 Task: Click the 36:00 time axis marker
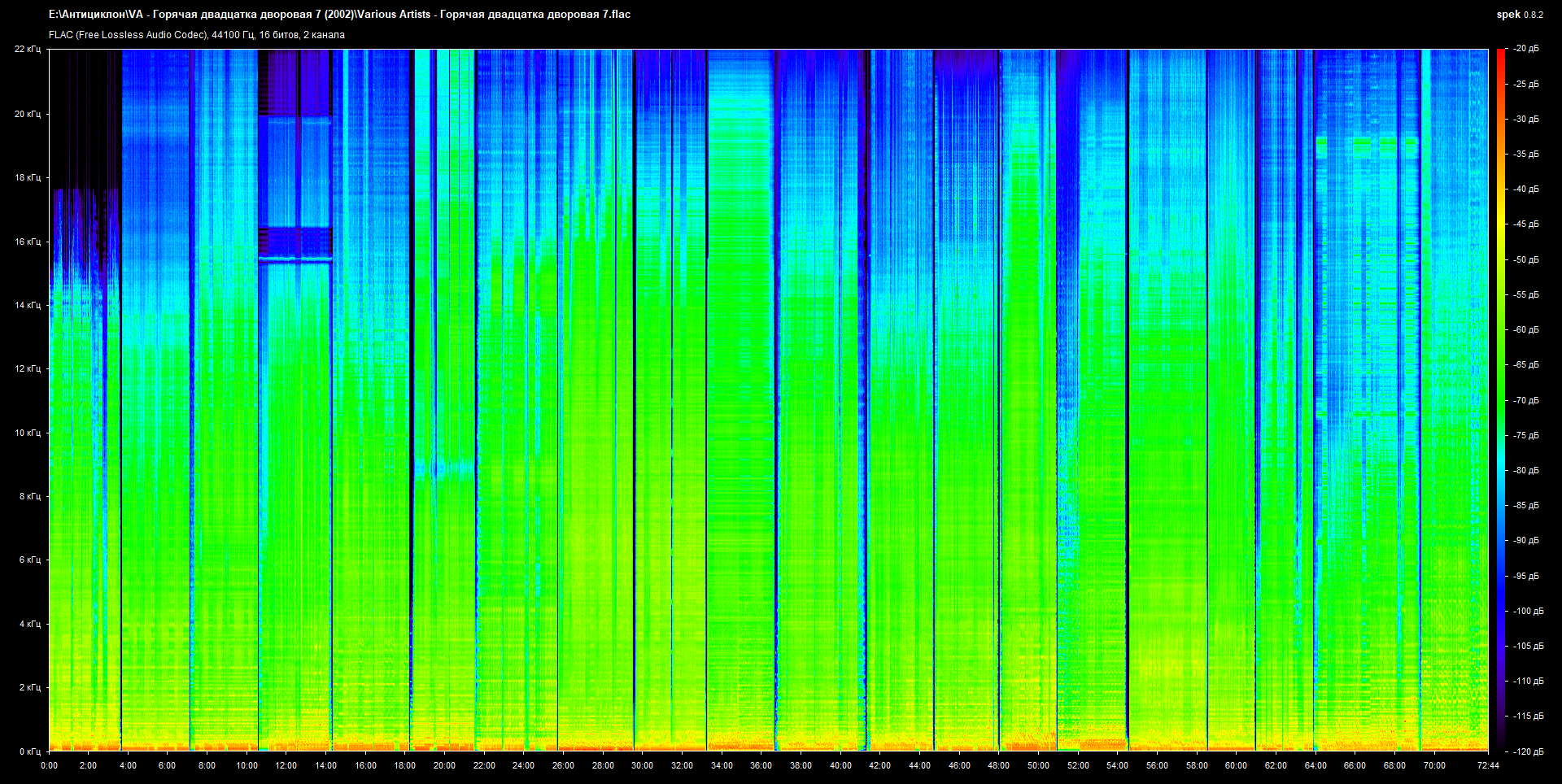[761, 765]
